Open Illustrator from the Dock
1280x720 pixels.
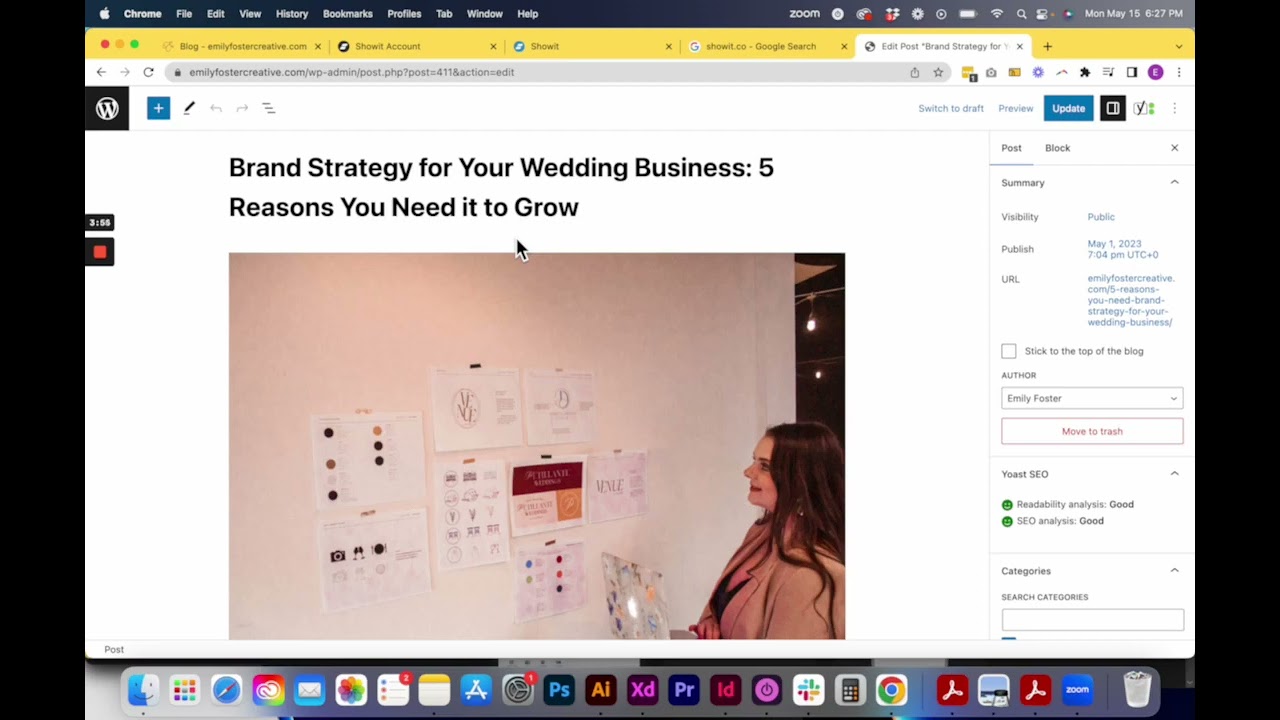(601, 690)
